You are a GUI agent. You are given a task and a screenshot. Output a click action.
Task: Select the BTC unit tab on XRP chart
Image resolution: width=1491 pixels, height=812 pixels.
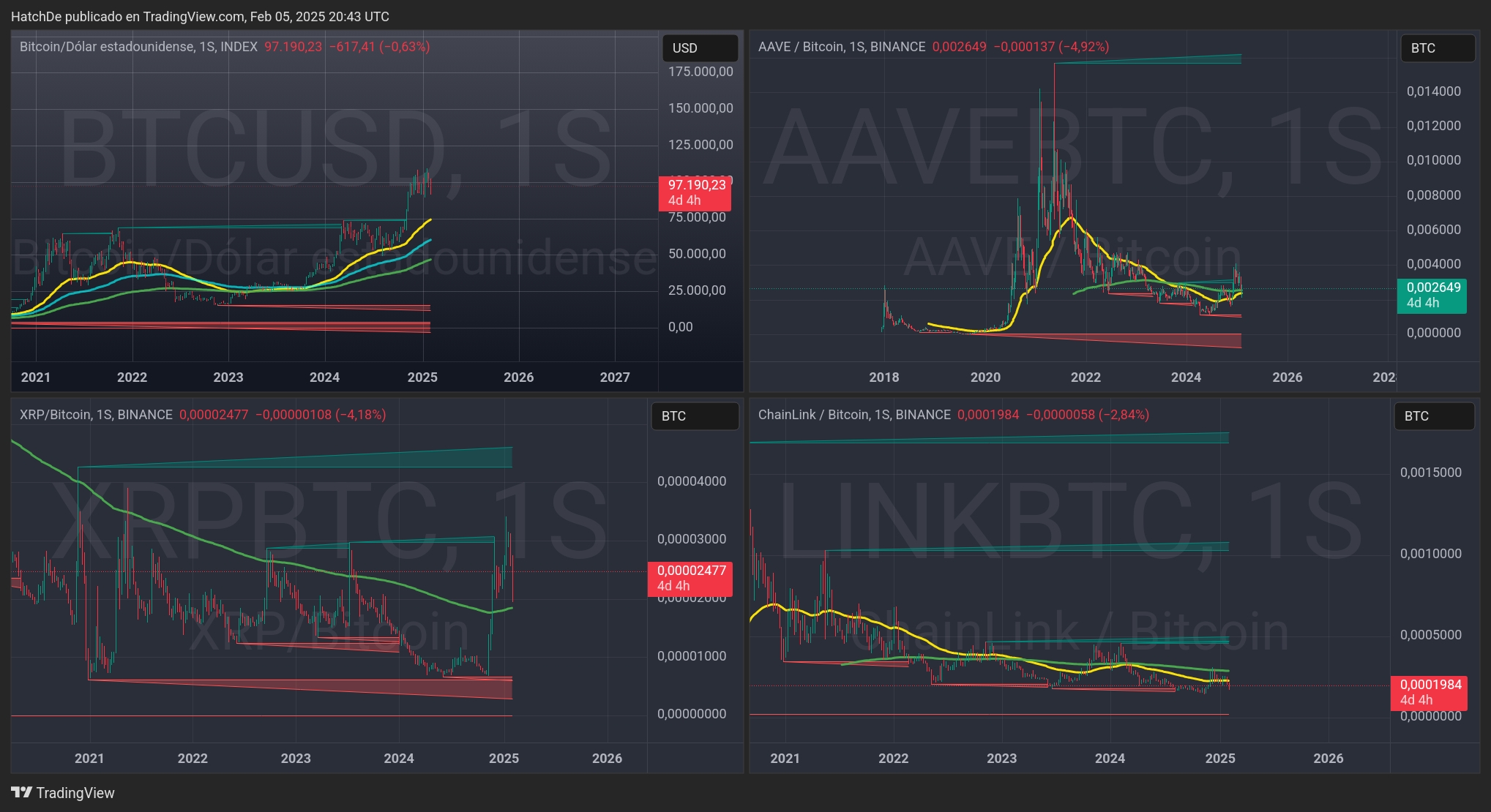pos(694,416)
